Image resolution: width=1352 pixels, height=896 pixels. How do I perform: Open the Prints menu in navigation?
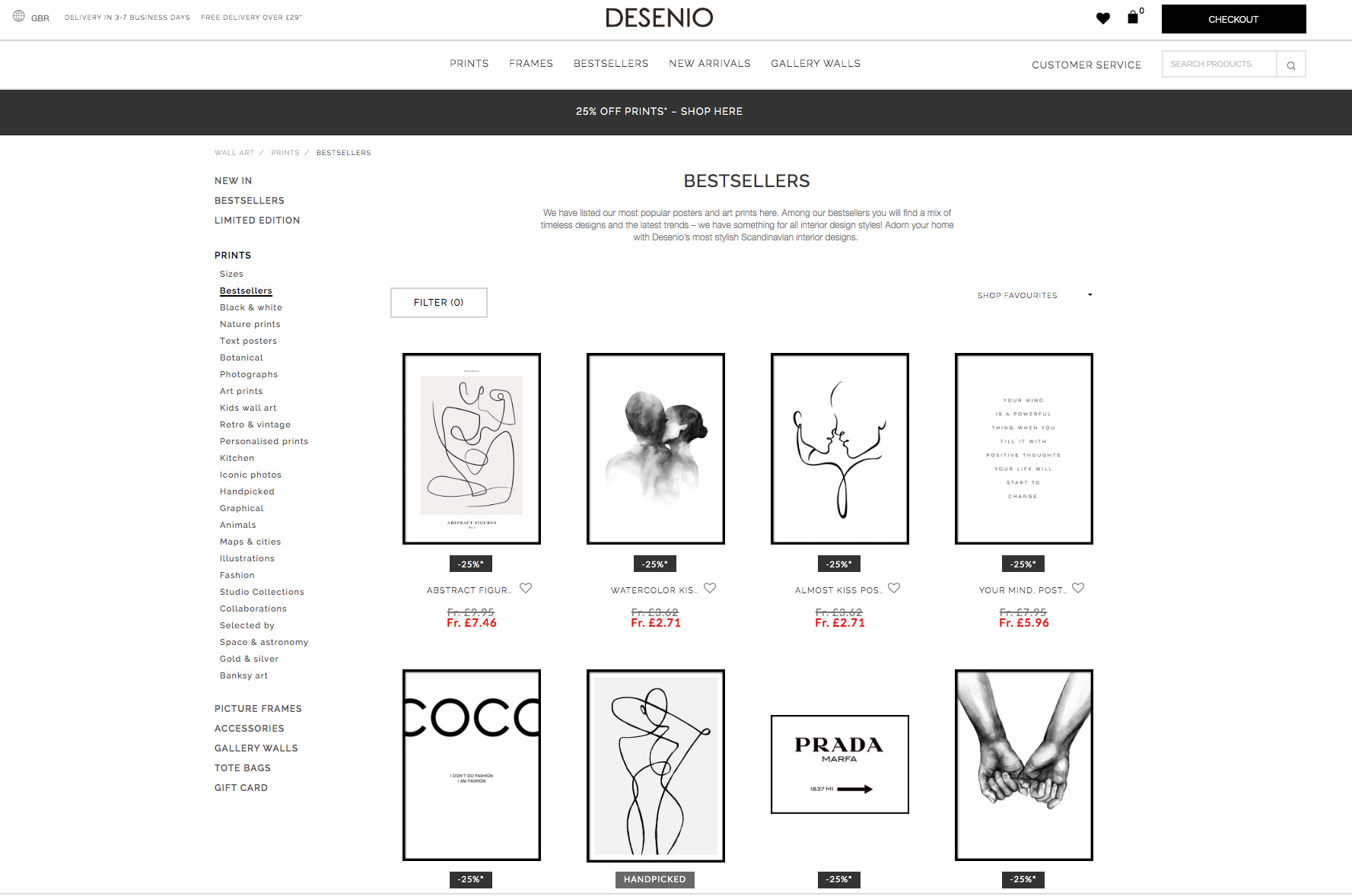pos(469,64)
